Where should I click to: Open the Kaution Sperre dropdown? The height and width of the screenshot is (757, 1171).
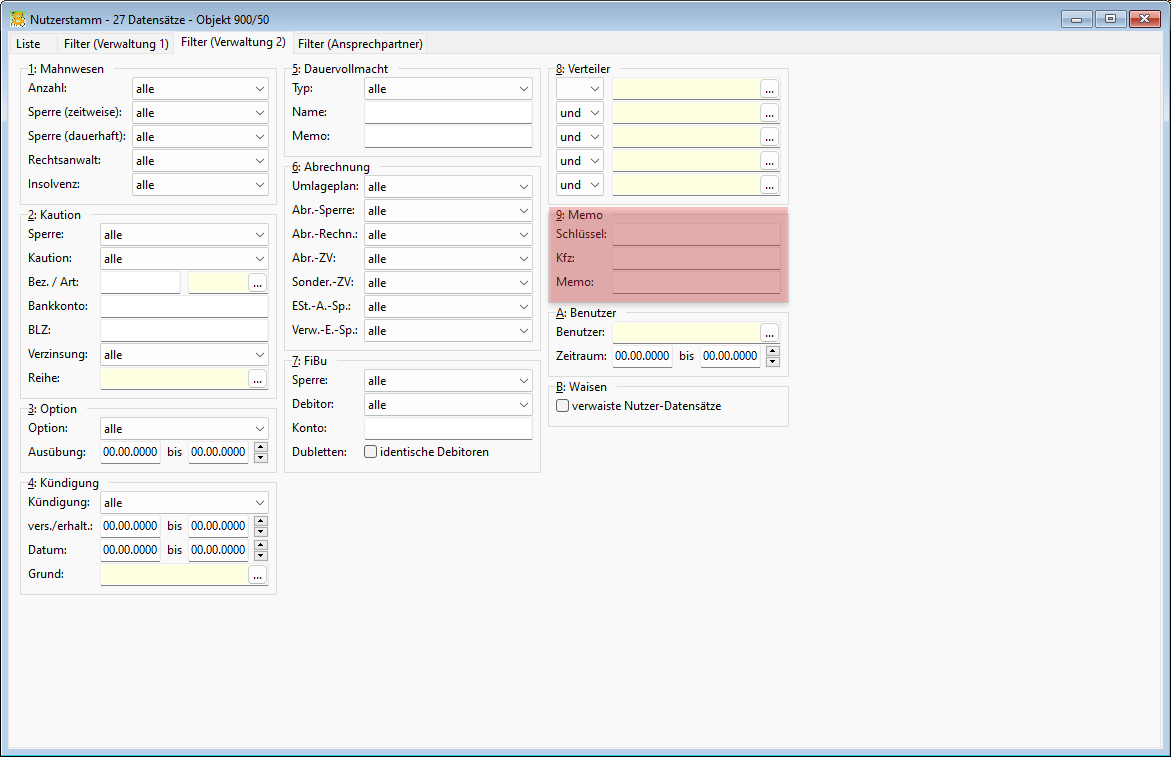[x=184, y=234]
